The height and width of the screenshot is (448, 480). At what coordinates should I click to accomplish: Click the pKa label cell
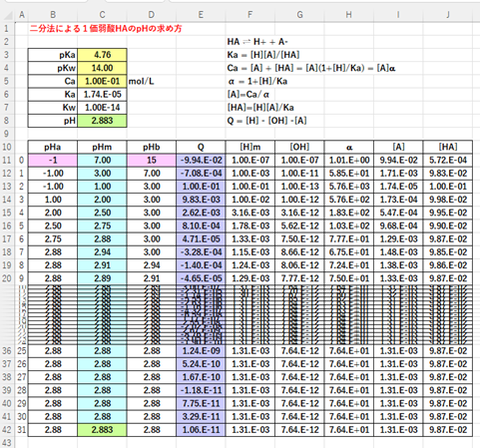point(53,55)
